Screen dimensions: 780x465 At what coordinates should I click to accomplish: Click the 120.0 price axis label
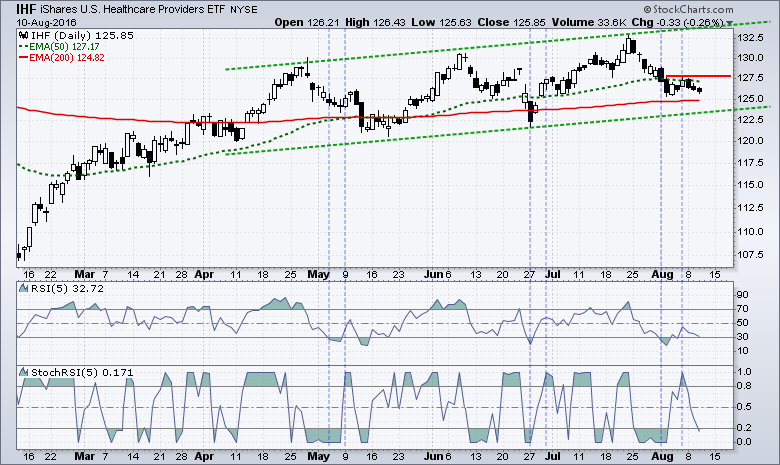[750, 141]
